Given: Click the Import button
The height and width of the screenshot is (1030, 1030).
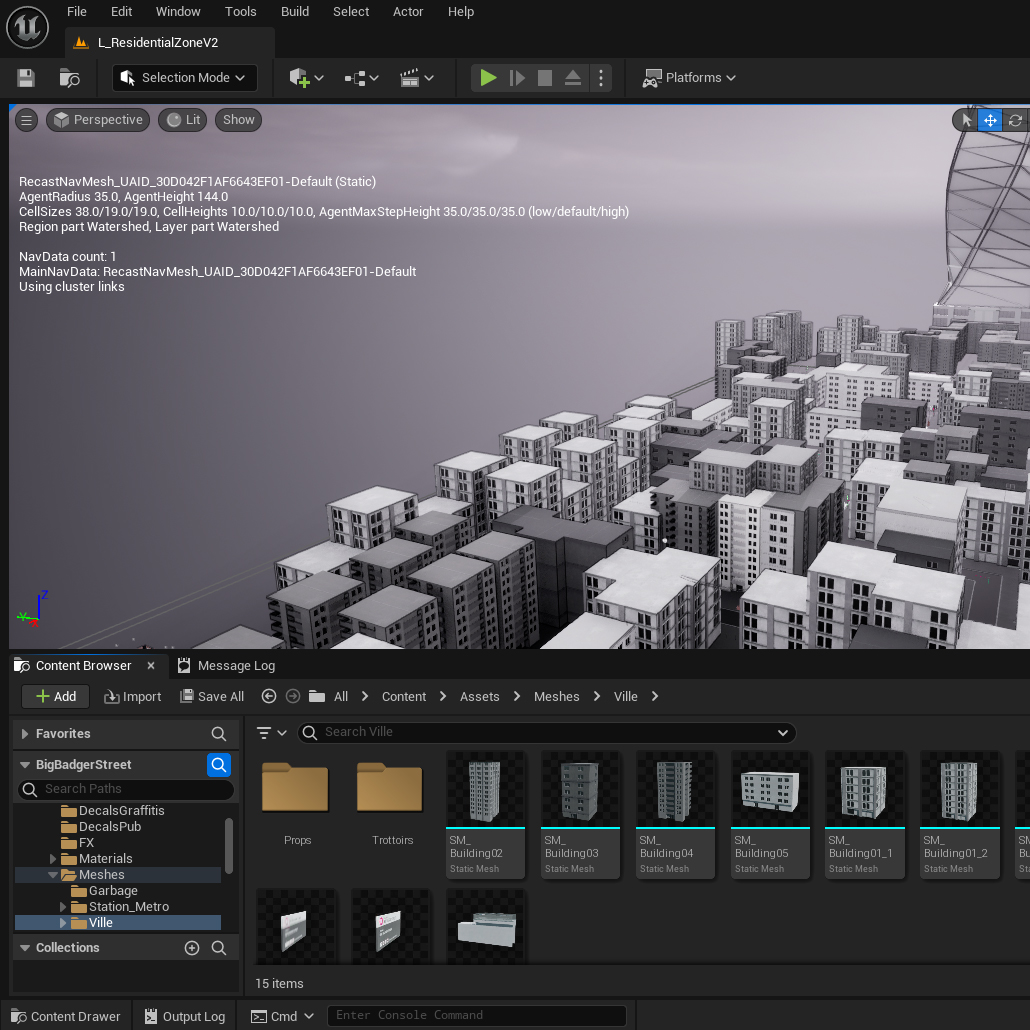Looking at the screenshot, I should 133,696.
